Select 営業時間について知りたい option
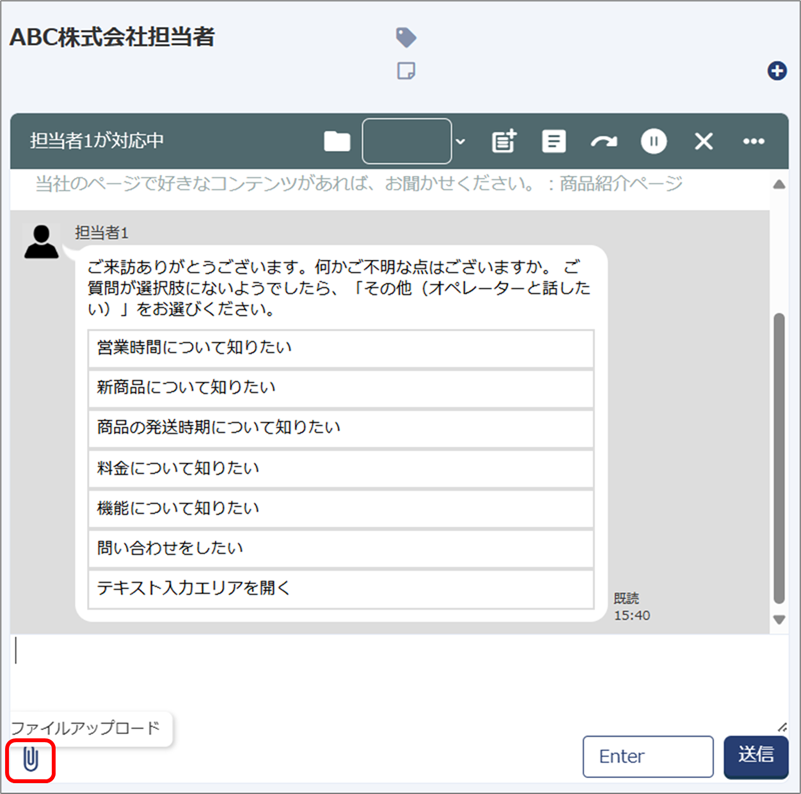Image resolution: width=801 pixels, height=794 pixels. coord(341,348)
